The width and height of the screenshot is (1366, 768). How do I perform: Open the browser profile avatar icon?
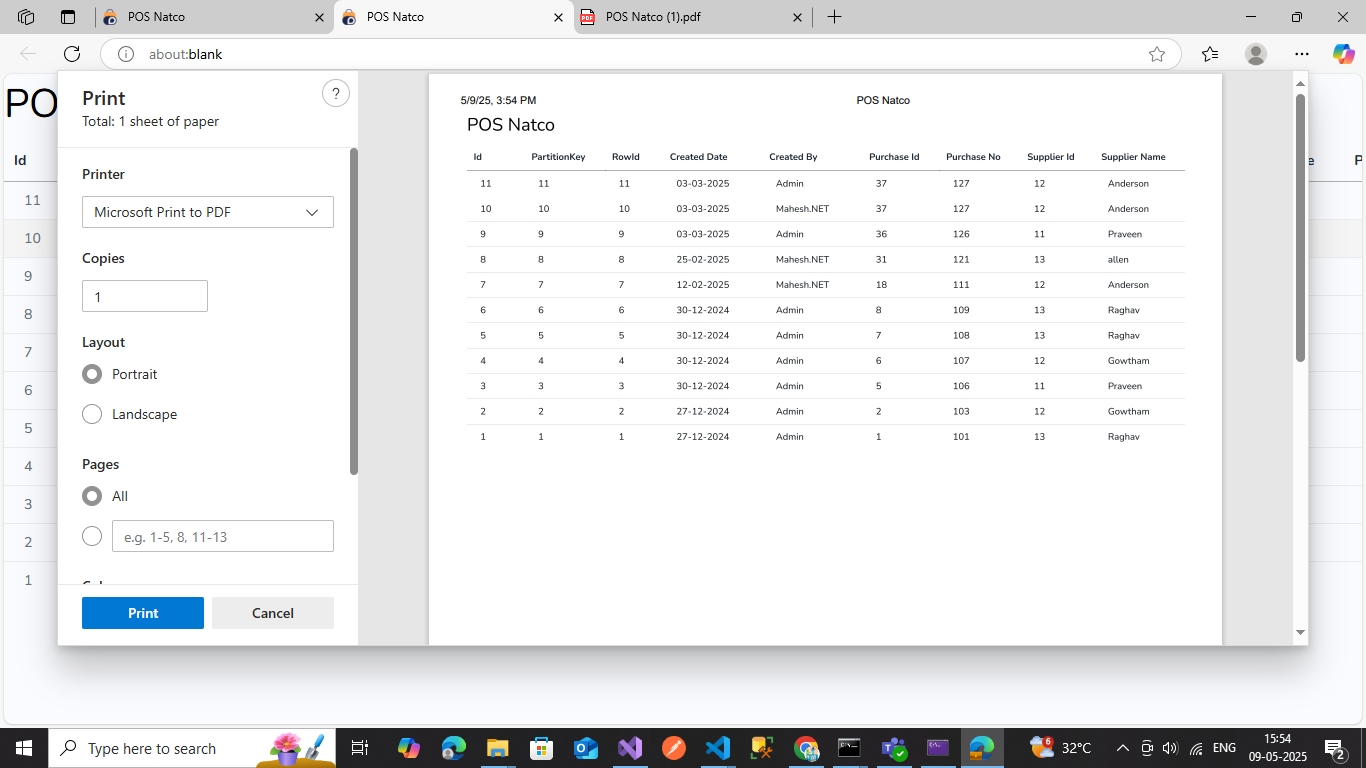pos(1256,54)
